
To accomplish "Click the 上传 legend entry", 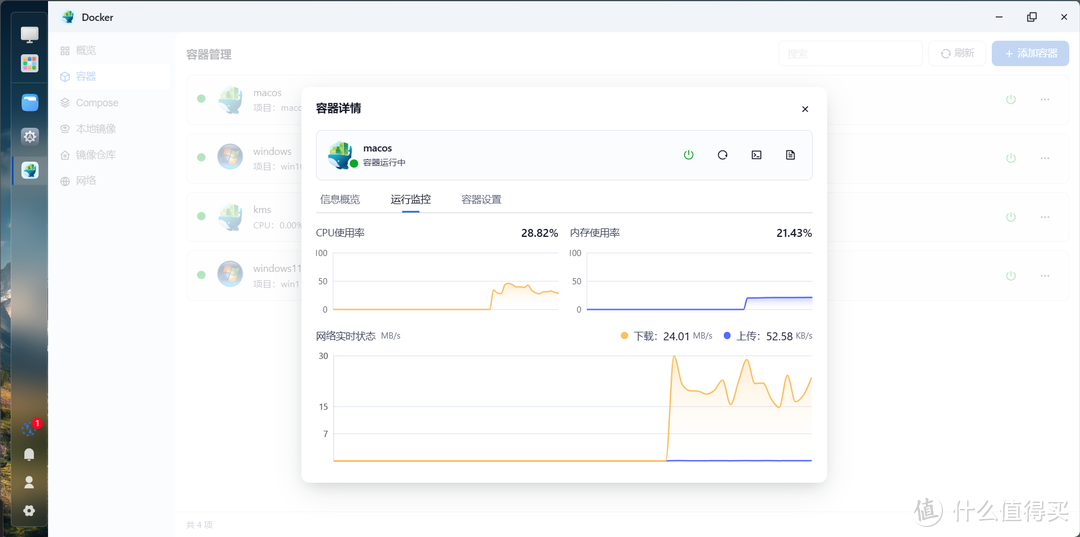I will coord(768,336).
